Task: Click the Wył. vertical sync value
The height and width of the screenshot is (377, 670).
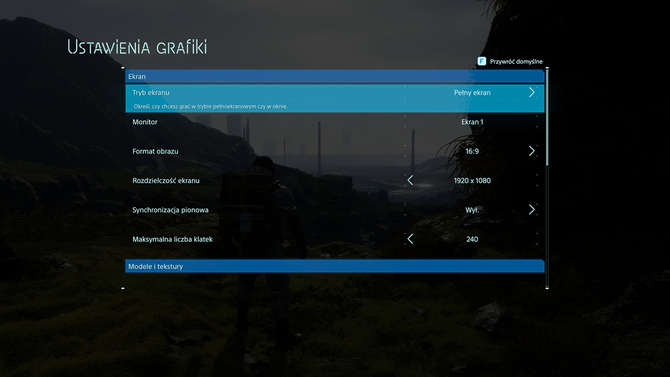Action: click(472, 210)
